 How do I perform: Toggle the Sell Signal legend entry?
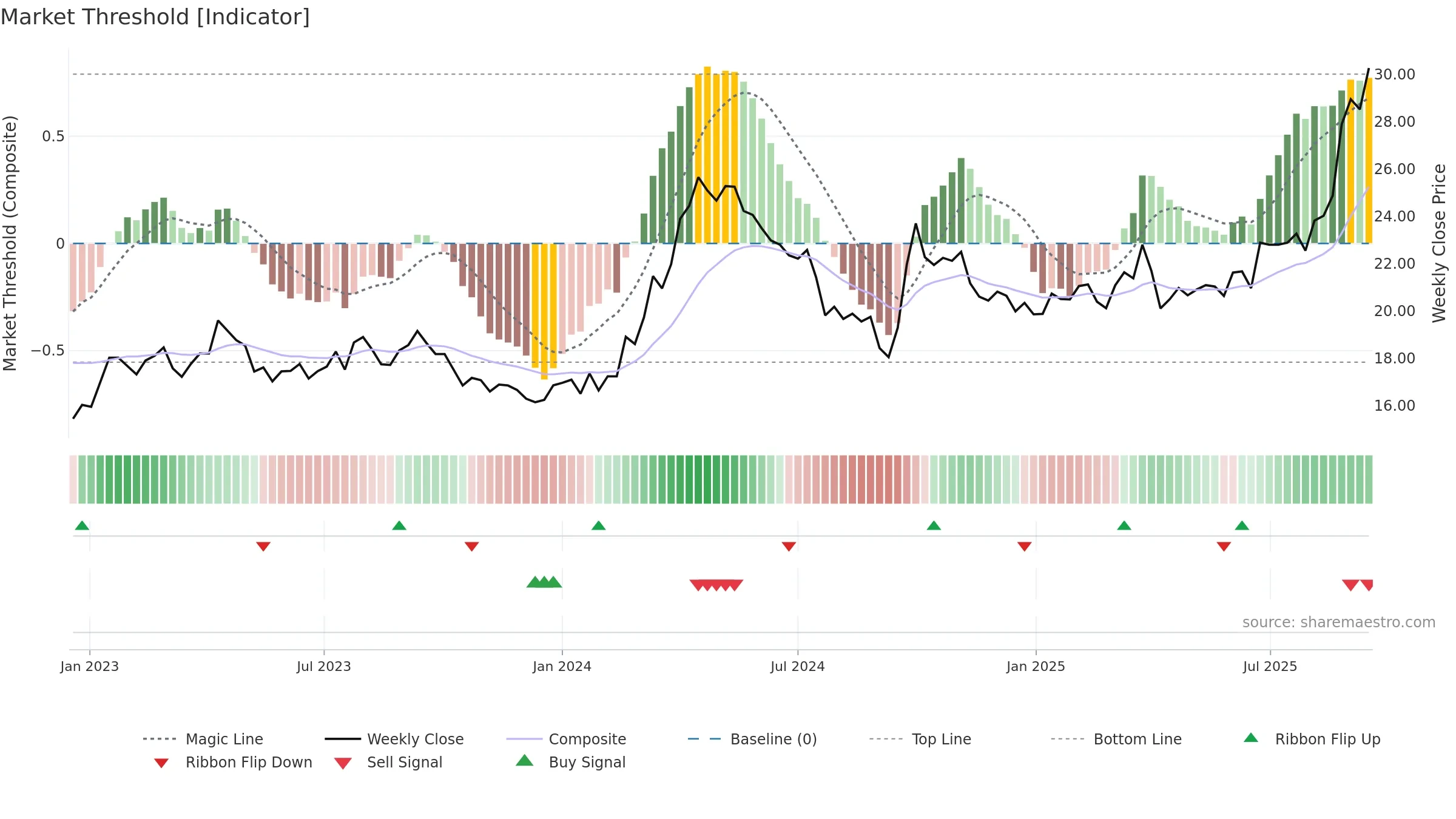(x=388, y=762)
